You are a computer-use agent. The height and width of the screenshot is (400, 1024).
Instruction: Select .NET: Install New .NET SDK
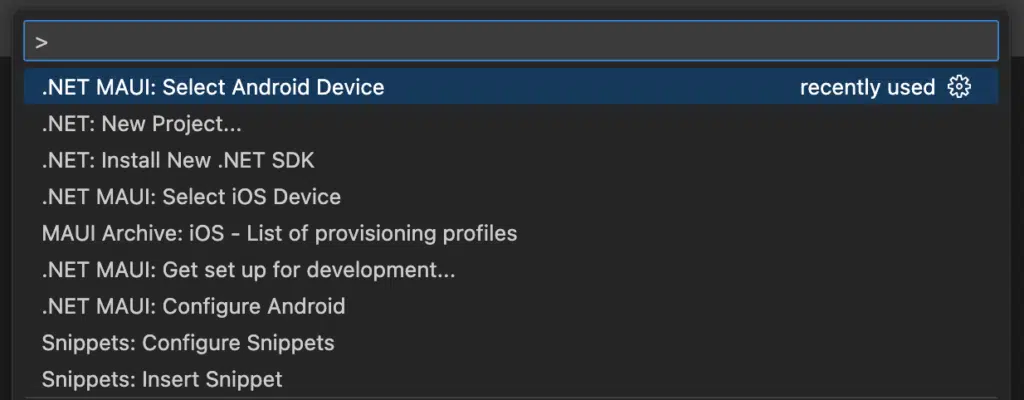tap(178, 160)
